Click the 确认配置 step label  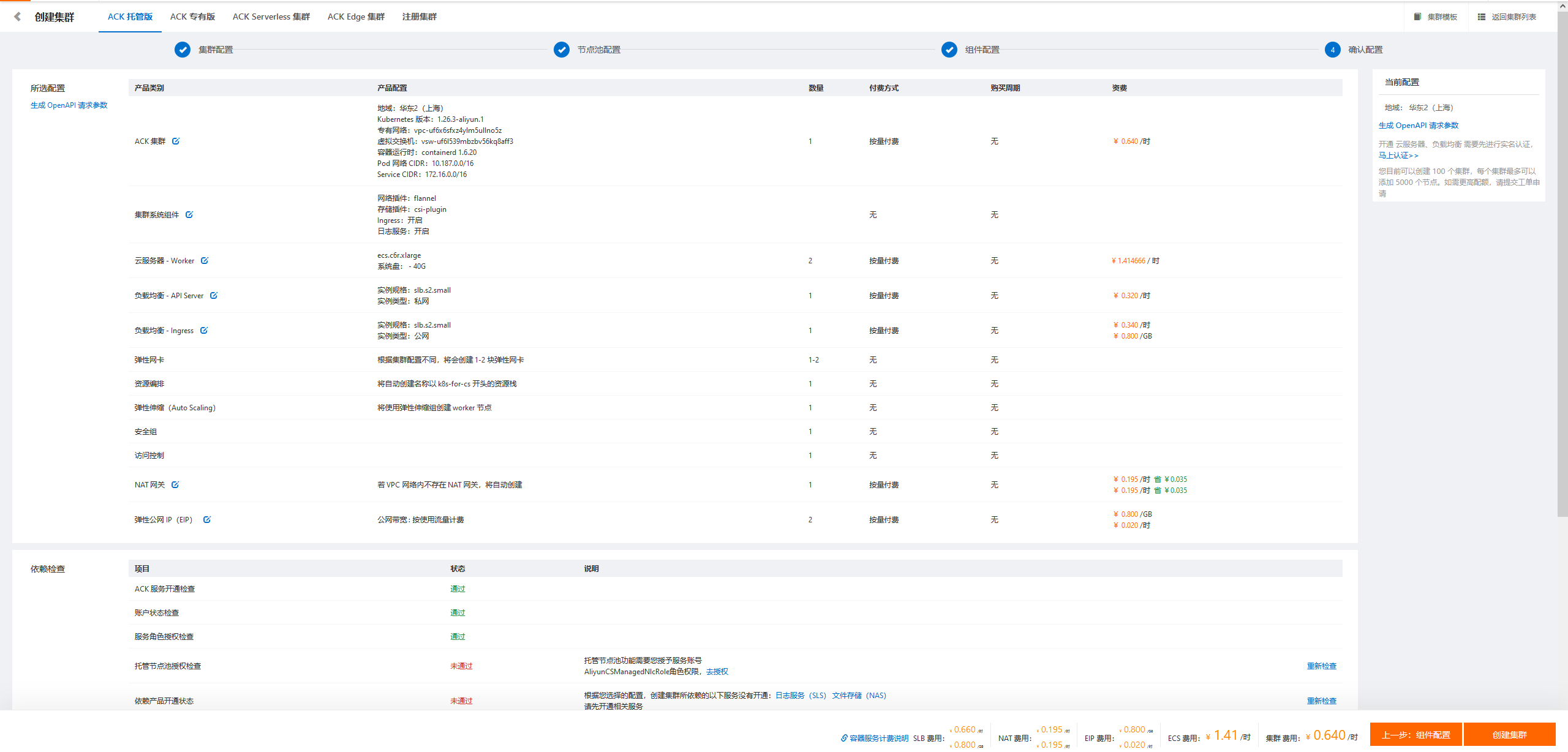tap(1365, 50)
